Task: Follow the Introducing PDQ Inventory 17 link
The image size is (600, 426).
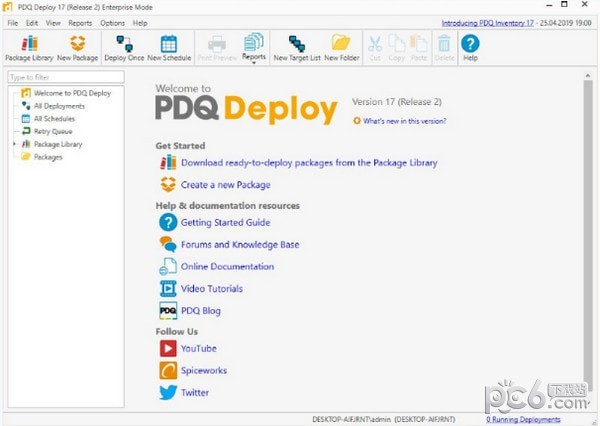Action: (488, 23)
